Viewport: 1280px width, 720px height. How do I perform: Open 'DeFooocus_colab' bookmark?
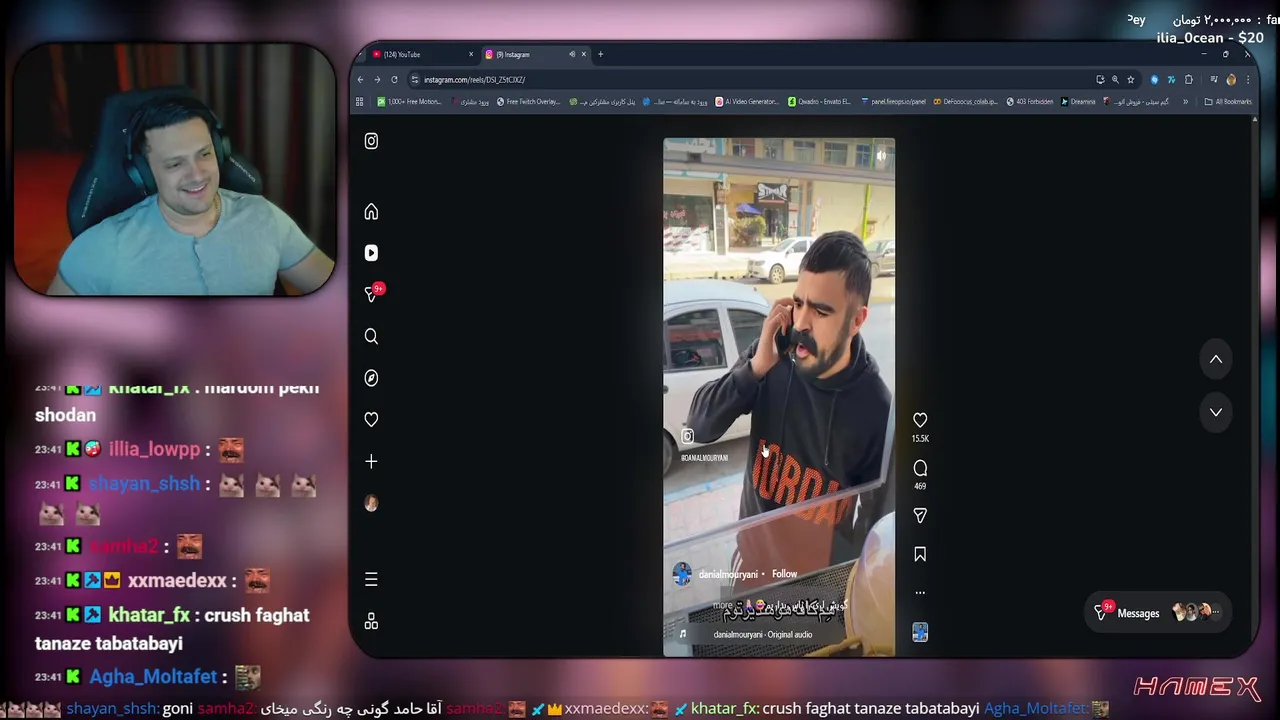[965, 101]
